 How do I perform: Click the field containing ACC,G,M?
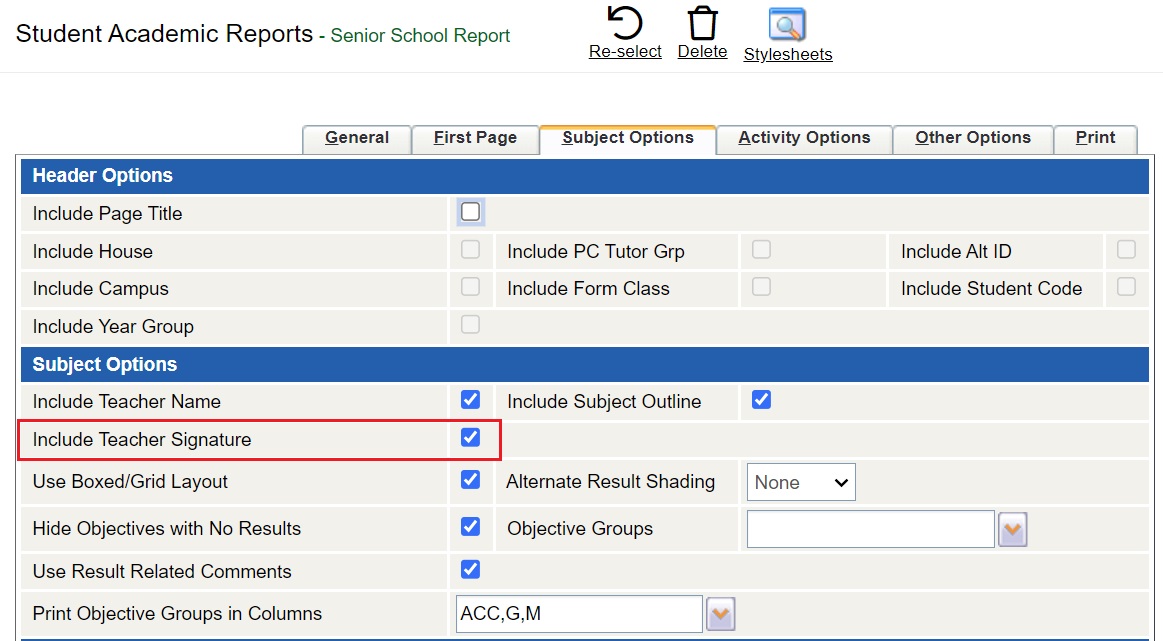click(578, 614)
